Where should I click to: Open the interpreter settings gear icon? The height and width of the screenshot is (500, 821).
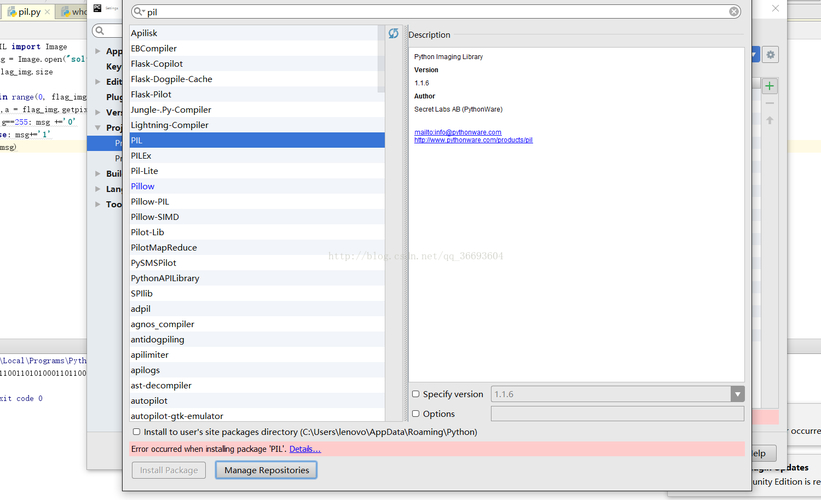[x=771, y=54]
